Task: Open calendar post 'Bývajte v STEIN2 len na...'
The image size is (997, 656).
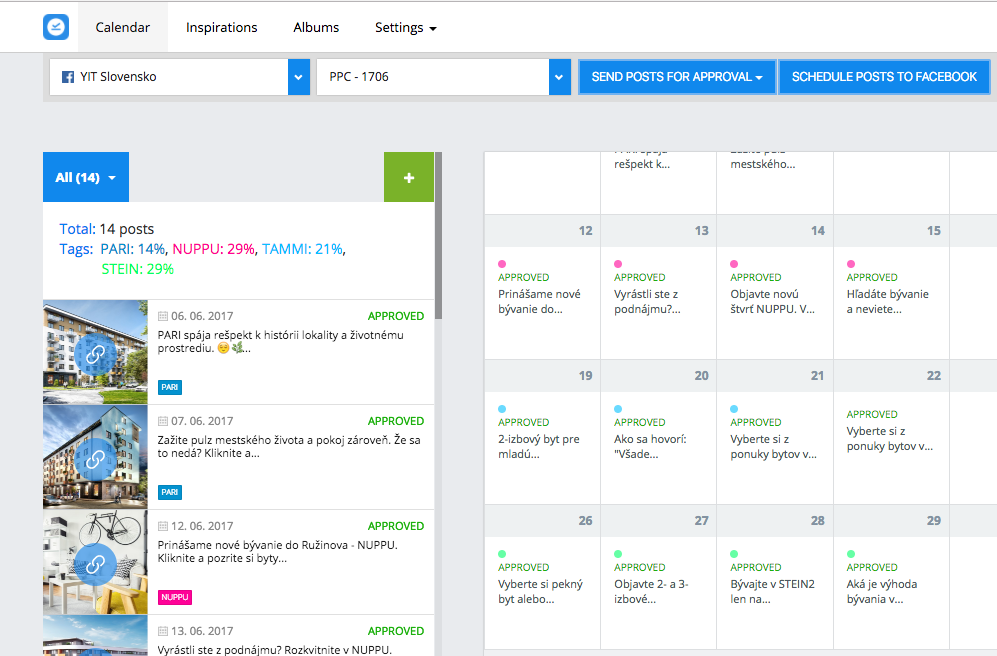Action: pos(772,592)
